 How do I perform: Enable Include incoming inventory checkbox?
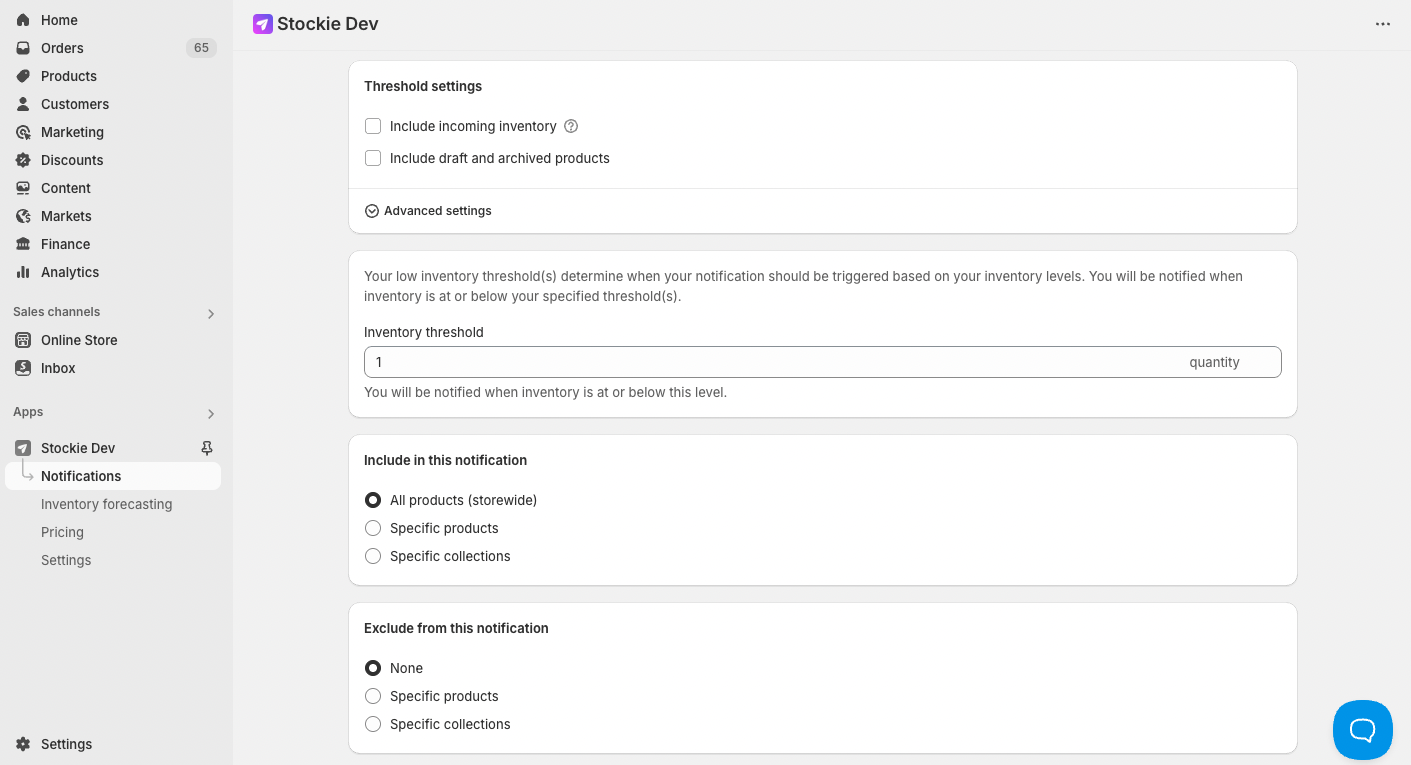tap(373, 126)
